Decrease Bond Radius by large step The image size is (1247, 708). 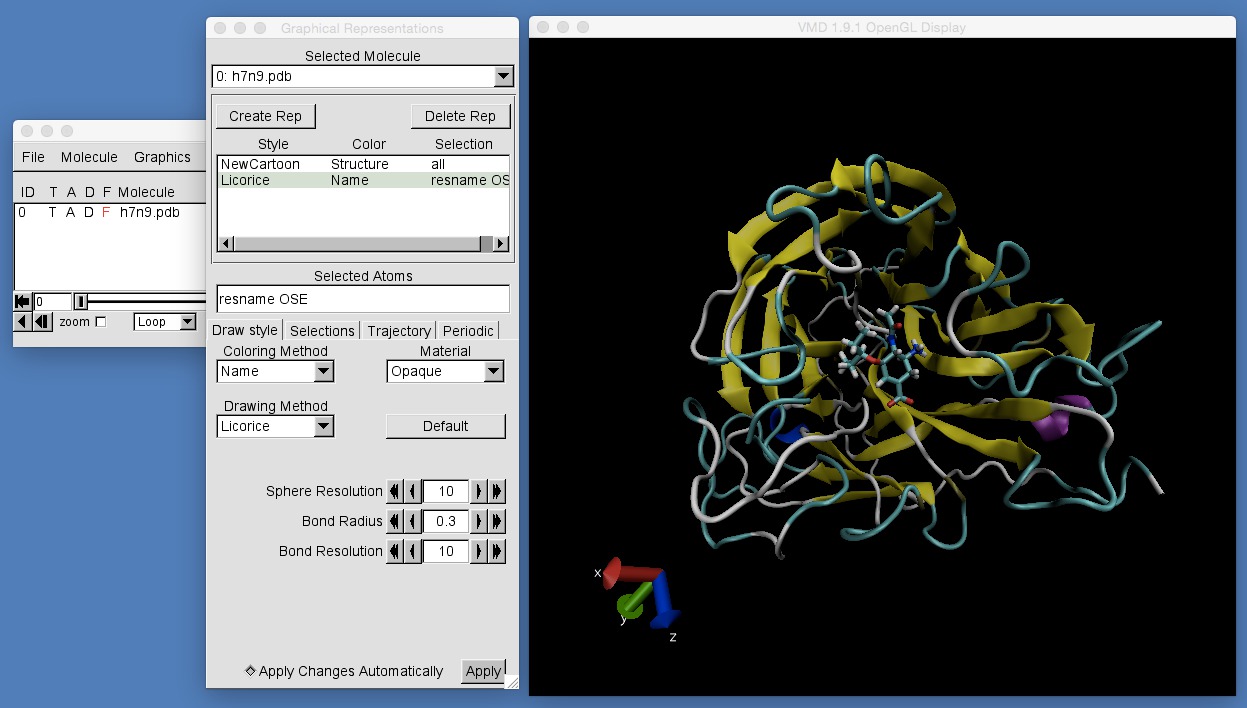tap(394, 521)
